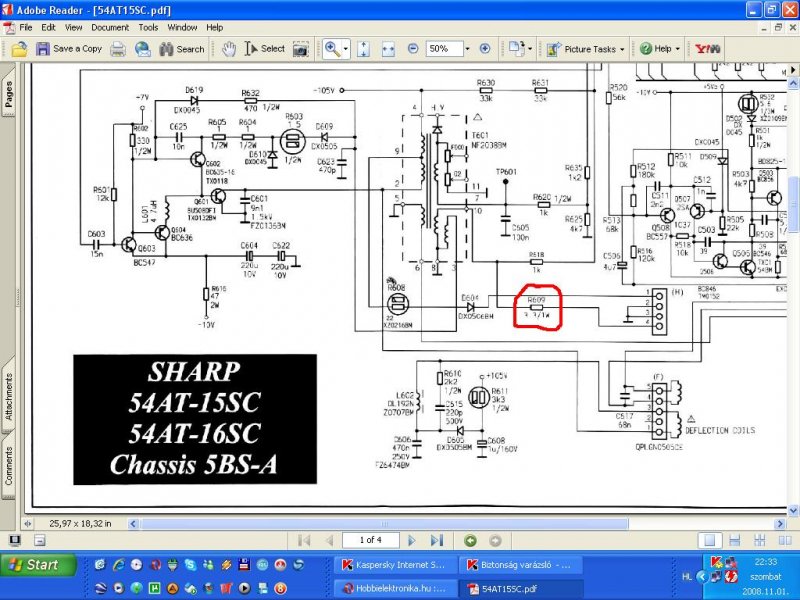This screenshot has width=800, height=600.
Task: Click the zoom out minus button
Action: pos(413,48)
